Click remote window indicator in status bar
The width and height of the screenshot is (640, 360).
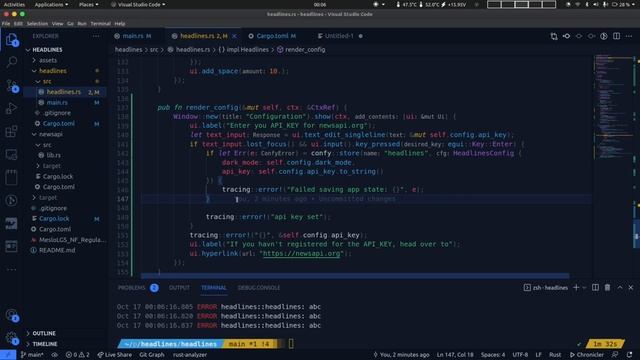(8, 355)
